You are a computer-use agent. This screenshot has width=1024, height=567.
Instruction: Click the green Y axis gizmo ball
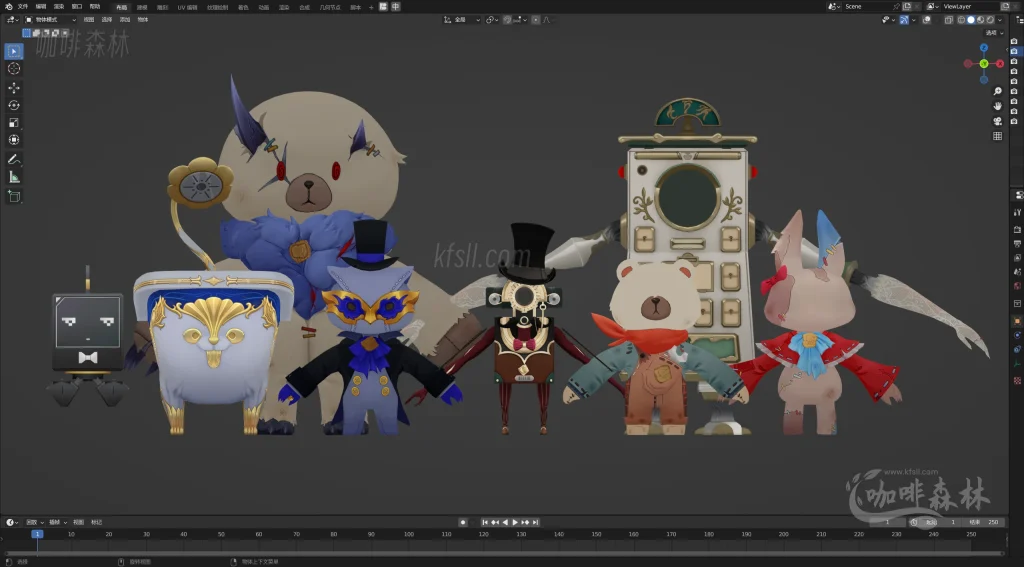[984, 63]
